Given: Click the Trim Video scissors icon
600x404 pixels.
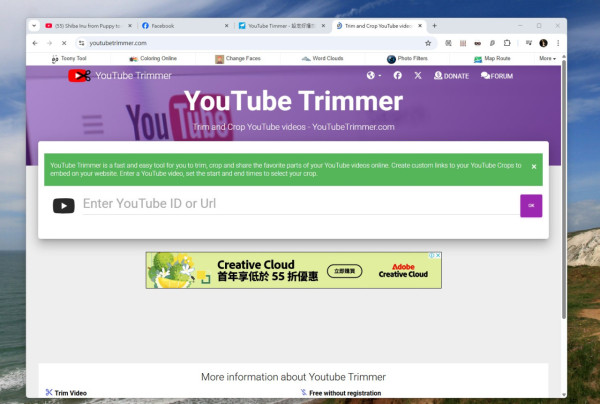Looking at the screenshot, I should pyautogui.click(x=49, y=392).
